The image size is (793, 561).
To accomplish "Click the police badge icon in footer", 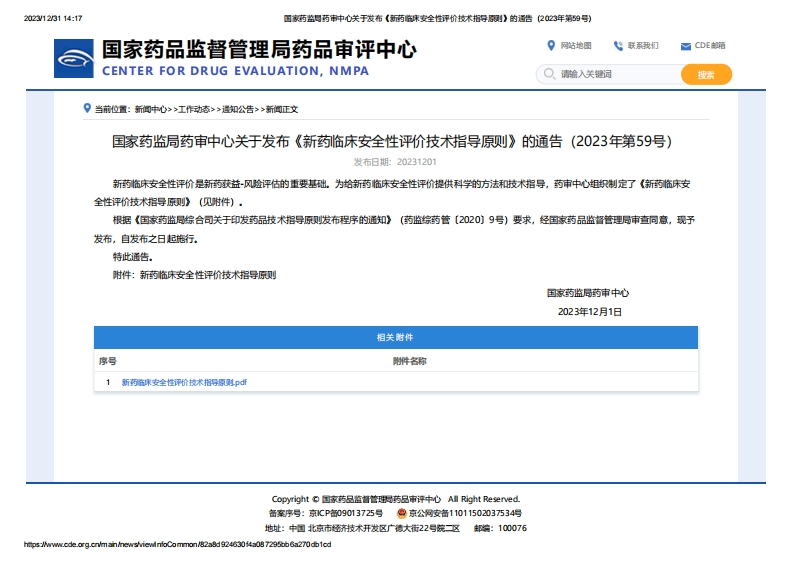I will coord(402,513).
